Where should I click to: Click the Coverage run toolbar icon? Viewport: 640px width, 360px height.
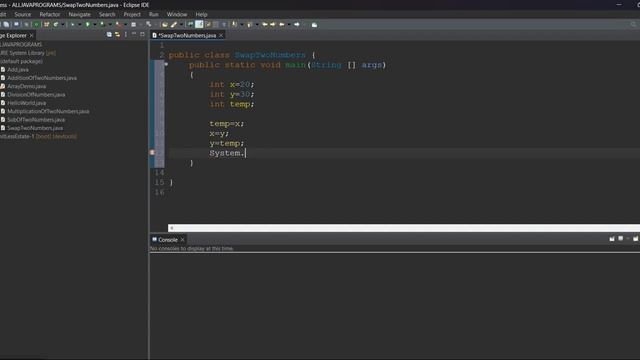(x=102, y=24)
